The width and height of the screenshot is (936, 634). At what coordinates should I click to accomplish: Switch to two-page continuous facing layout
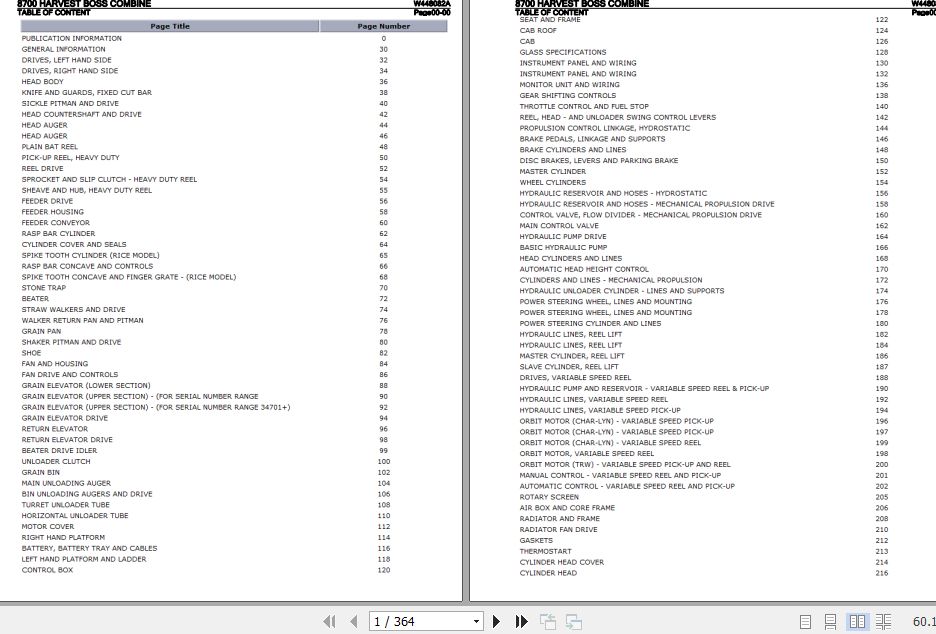tap(883, 621)
